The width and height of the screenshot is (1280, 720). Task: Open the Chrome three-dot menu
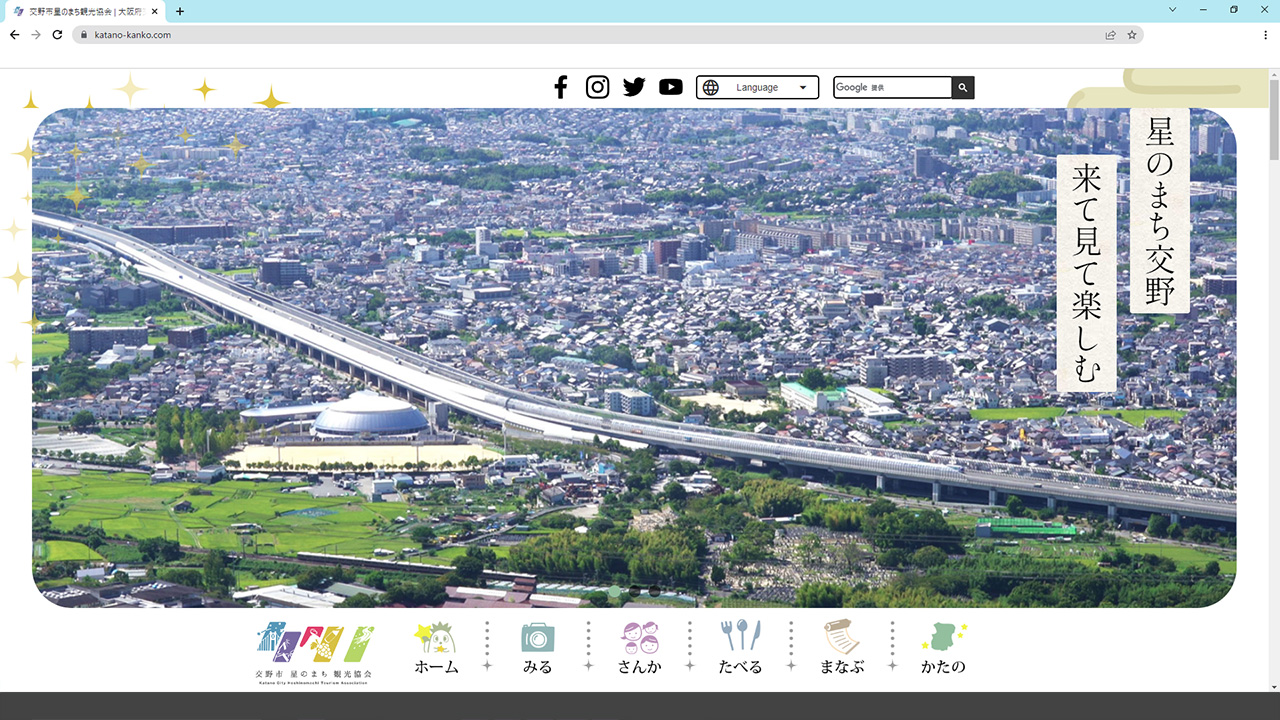[1266, 34]
